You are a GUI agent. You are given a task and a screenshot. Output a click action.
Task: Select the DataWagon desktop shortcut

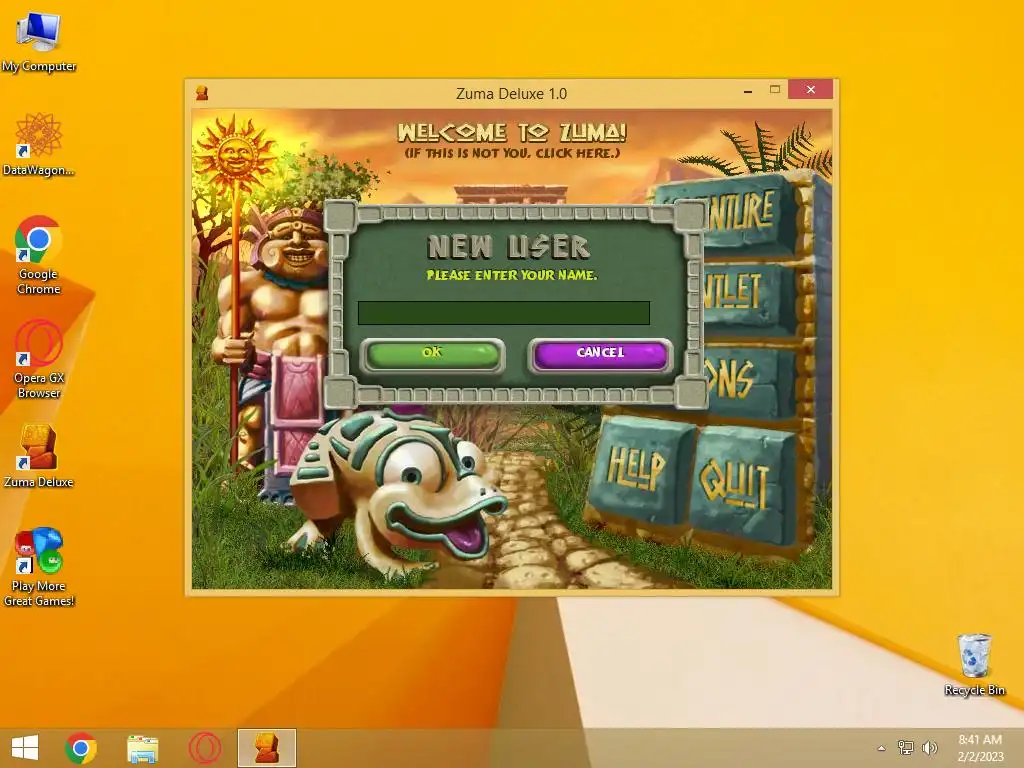[x=39, y=144]
